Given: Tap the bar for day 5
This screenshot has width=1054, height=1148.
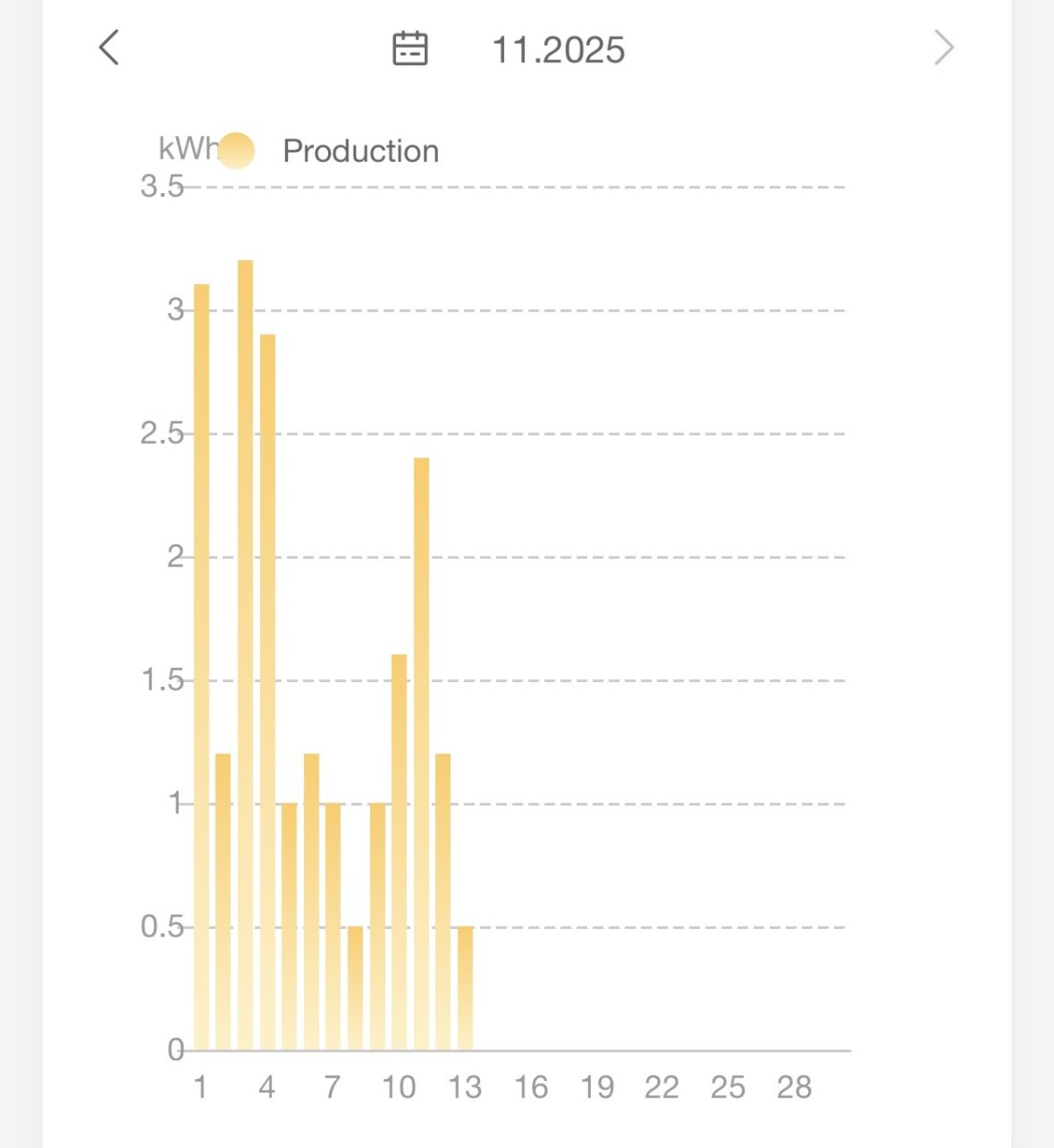Looking at the screenshot, I should click(289, 926).
